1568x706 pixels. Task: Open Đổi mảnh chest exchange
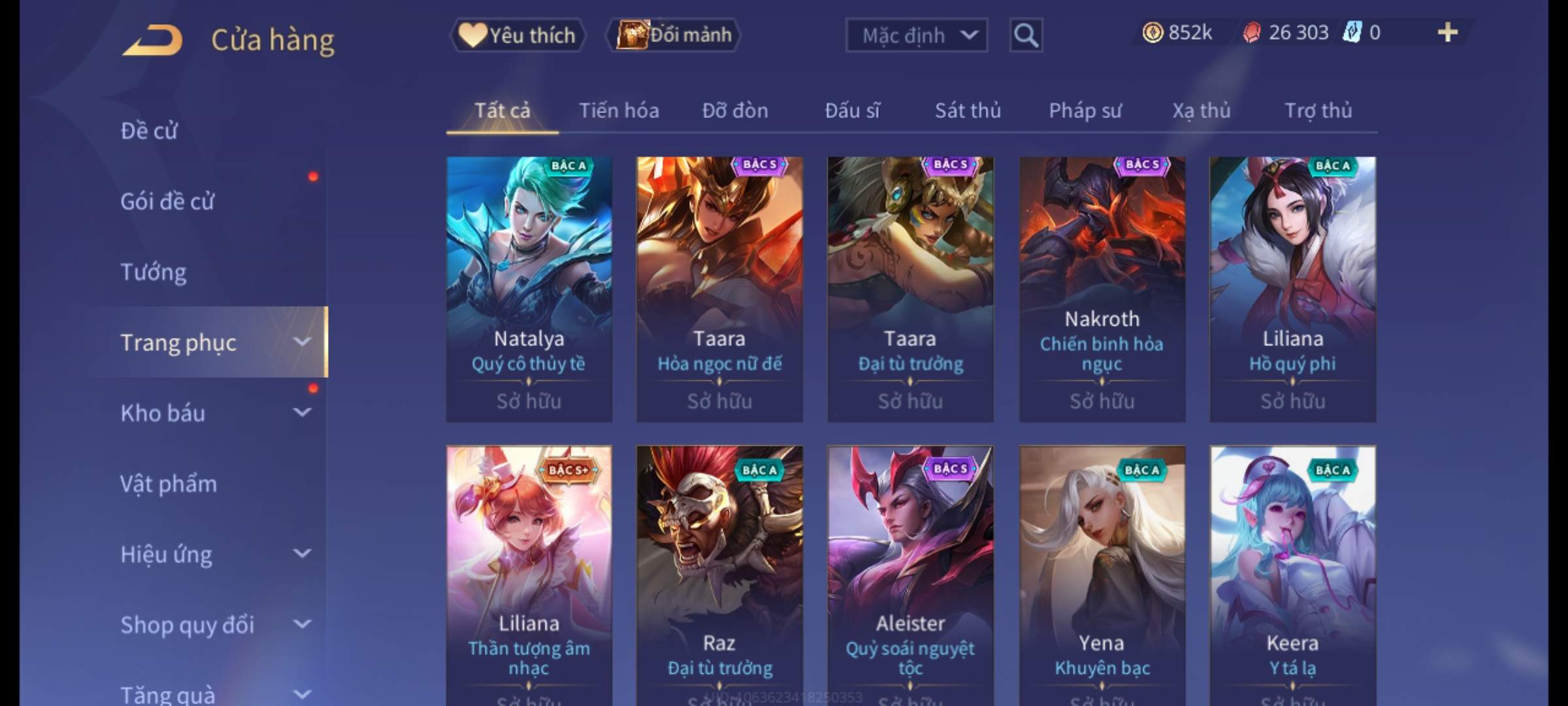pos(674,35)
